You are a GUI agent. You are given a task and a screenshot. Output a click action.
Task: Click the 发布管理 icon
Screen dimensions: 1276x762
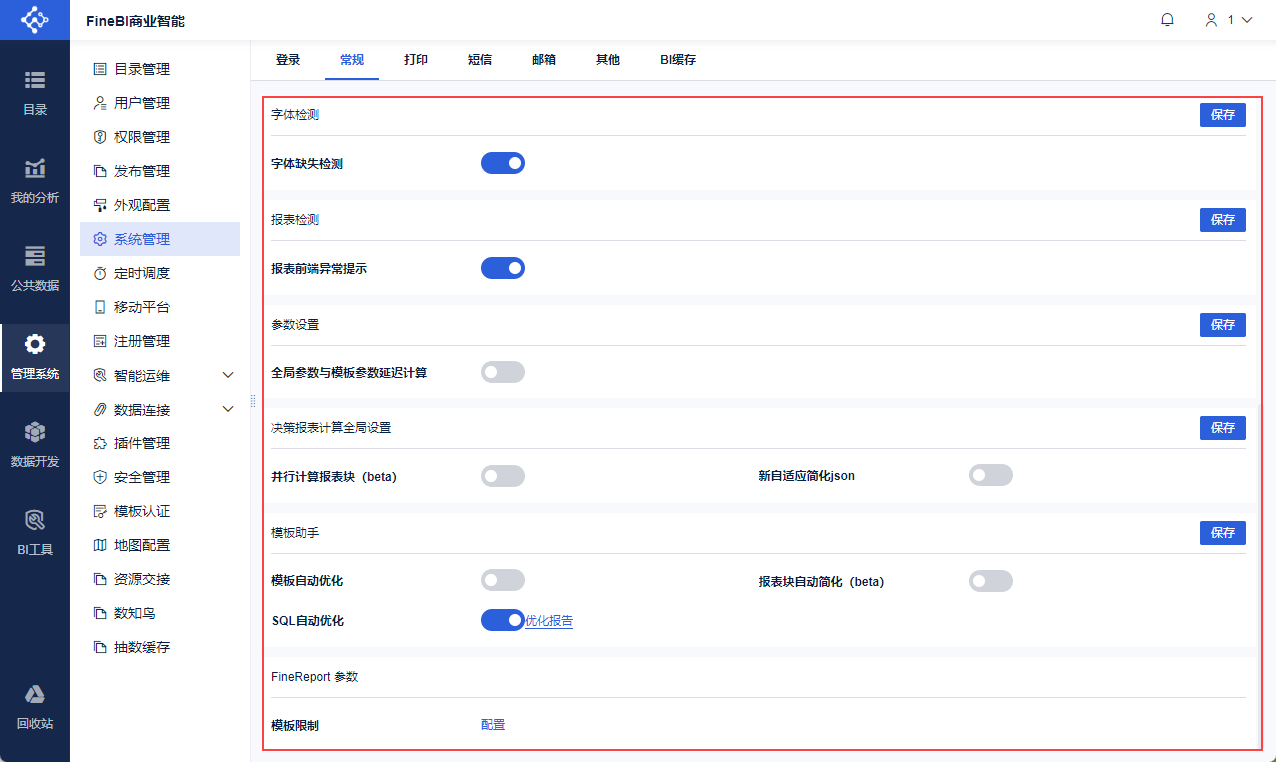100,171
